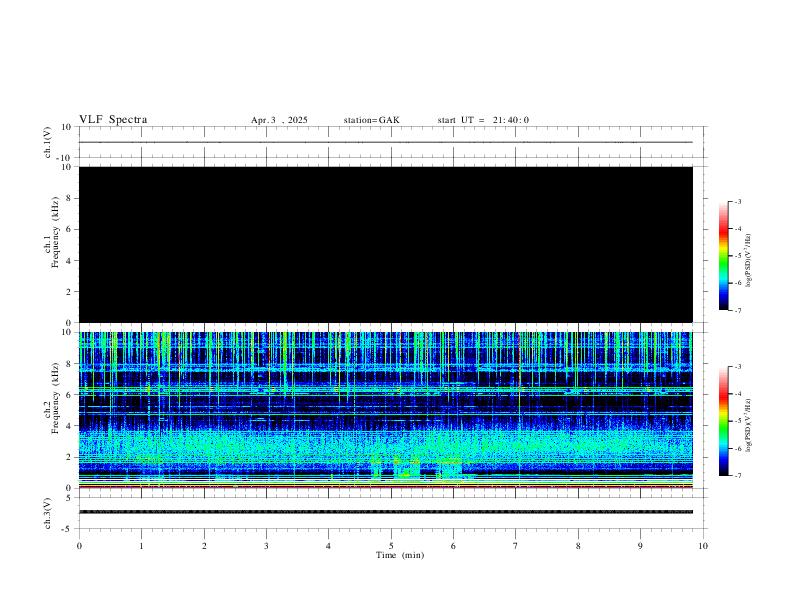Click time axis tick label "7"
792x612 pixels.
click(516, 546)
